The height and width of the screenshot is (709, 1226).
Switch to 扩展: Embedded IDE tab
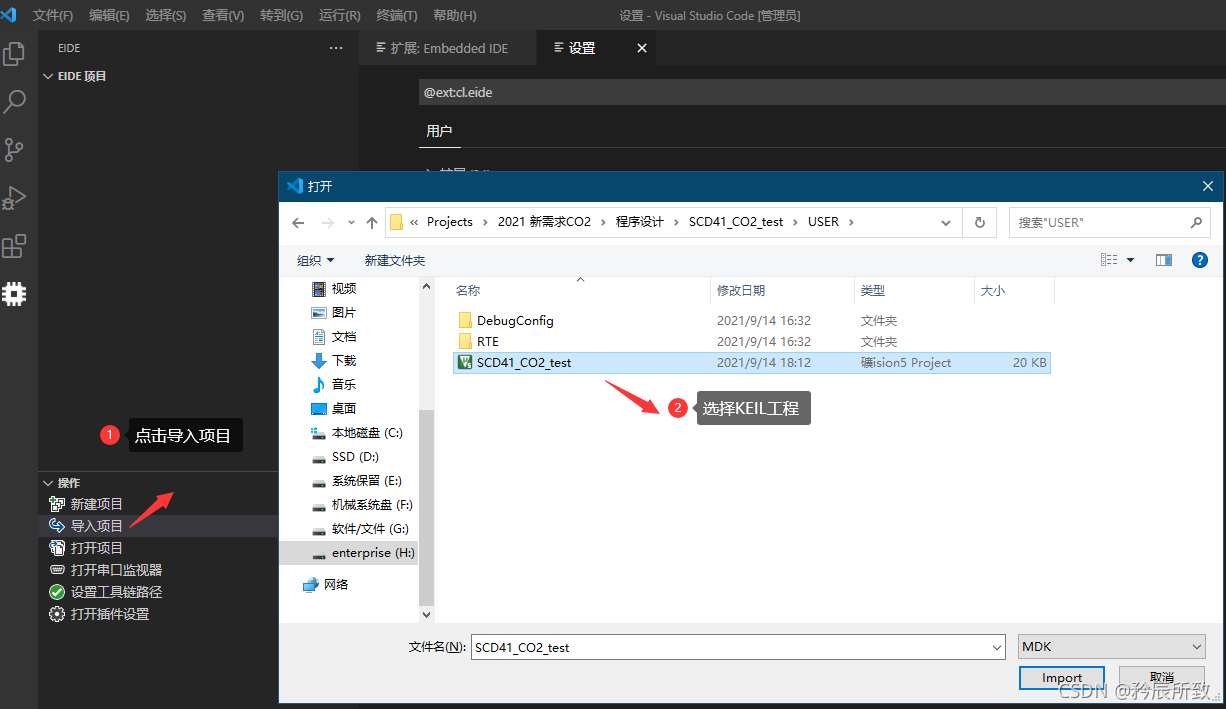click(448, 48)
